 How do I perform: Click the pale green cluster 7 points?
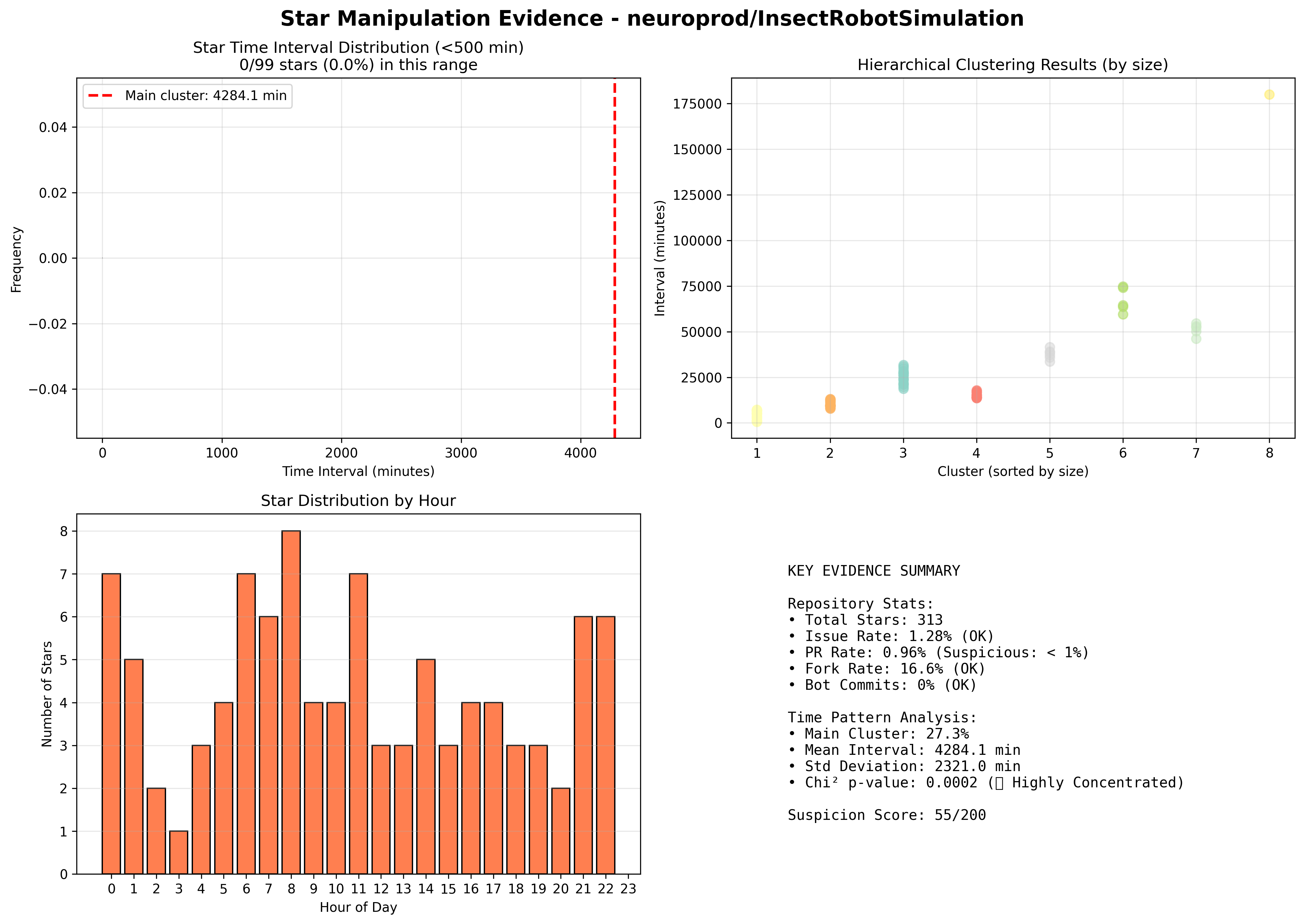pyautogui.click(x=1196, y=331)
